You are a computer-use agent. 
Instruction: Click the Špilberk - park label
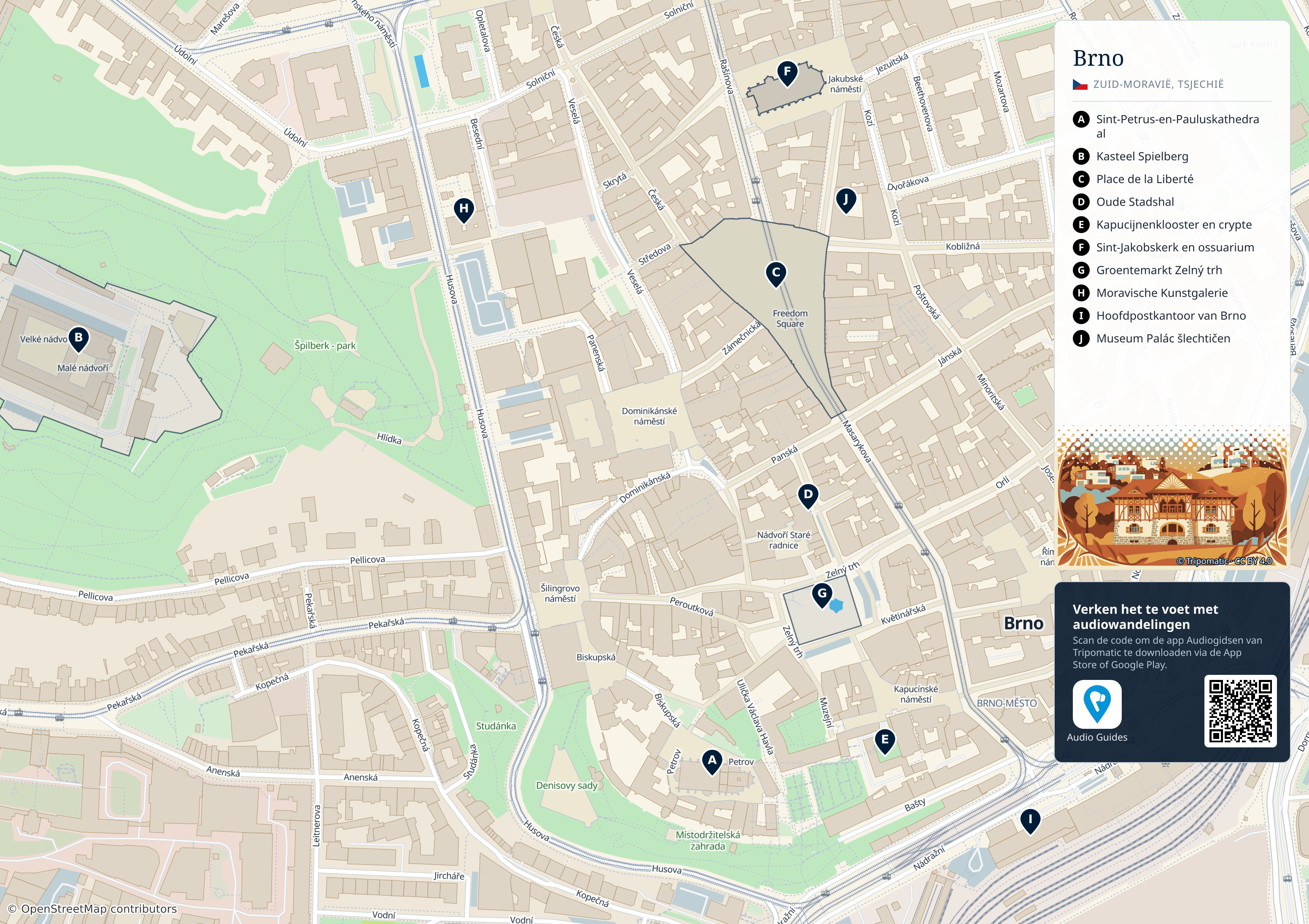click(x=325, y=345)
